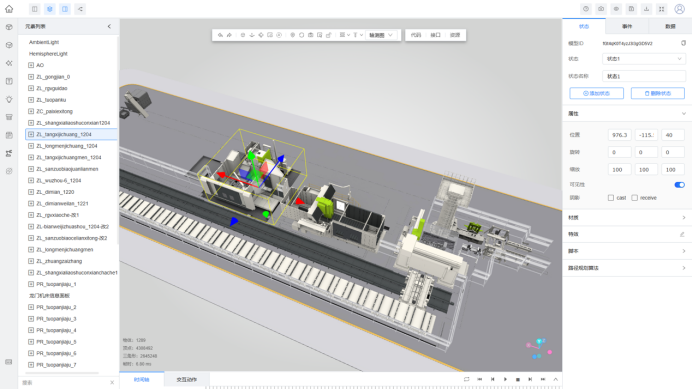Screen dimensions: 693x390
Task: Open the light bulb icon in left sidebar
Action: coord(9,99)
